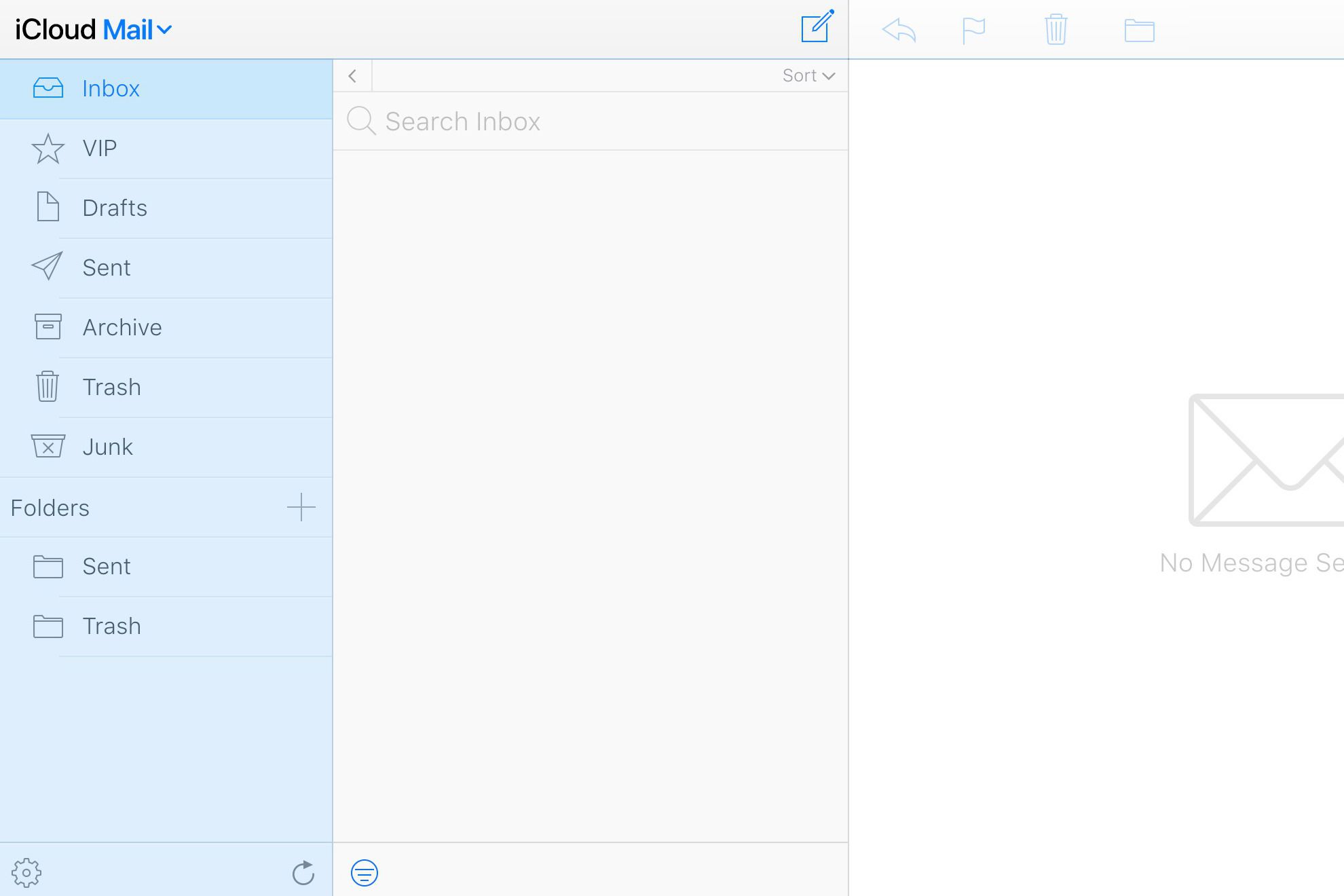This screenshot has width=1344, height=896.
Task: Click the paper plane Sent icon
Action: click(x=48, y=267)
